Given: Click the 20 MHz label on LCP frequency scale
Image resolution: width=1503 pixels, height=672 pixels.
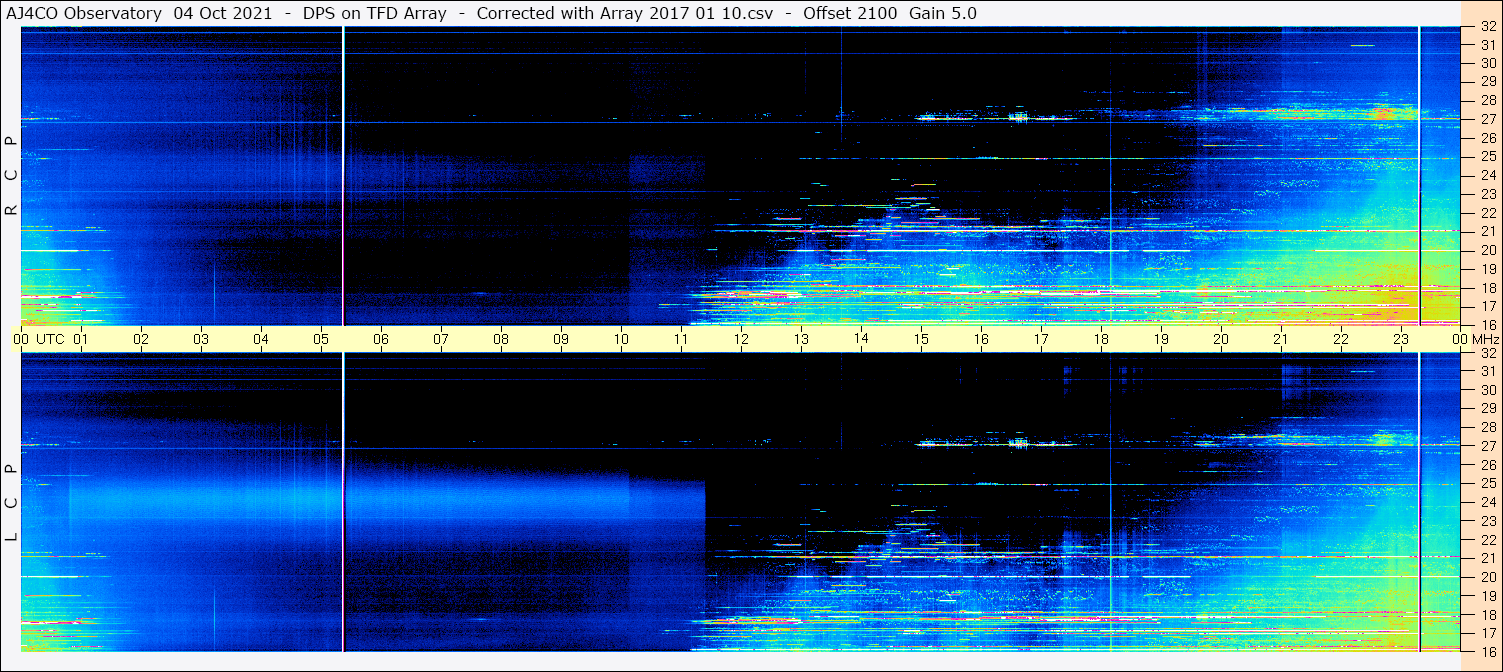Looking at the screenshot, I should 1487,577.
